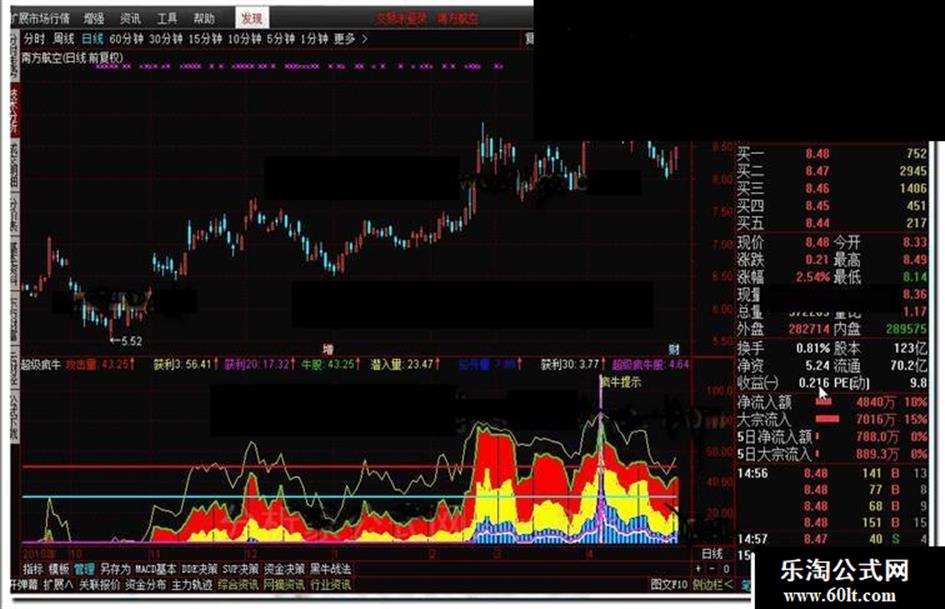Click the 超级疯牛 indicator name
This screenshot has height=609, width=945.
tap(41, 365)
